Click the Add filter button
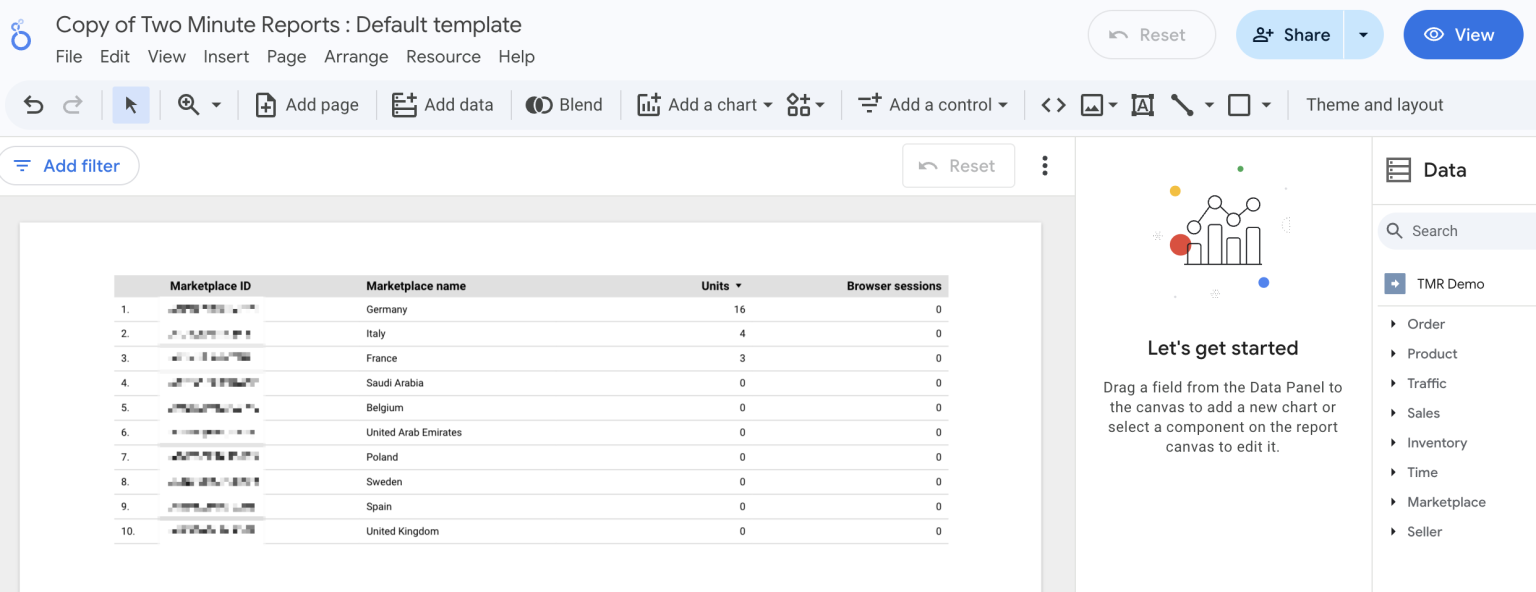 point(68,166)
